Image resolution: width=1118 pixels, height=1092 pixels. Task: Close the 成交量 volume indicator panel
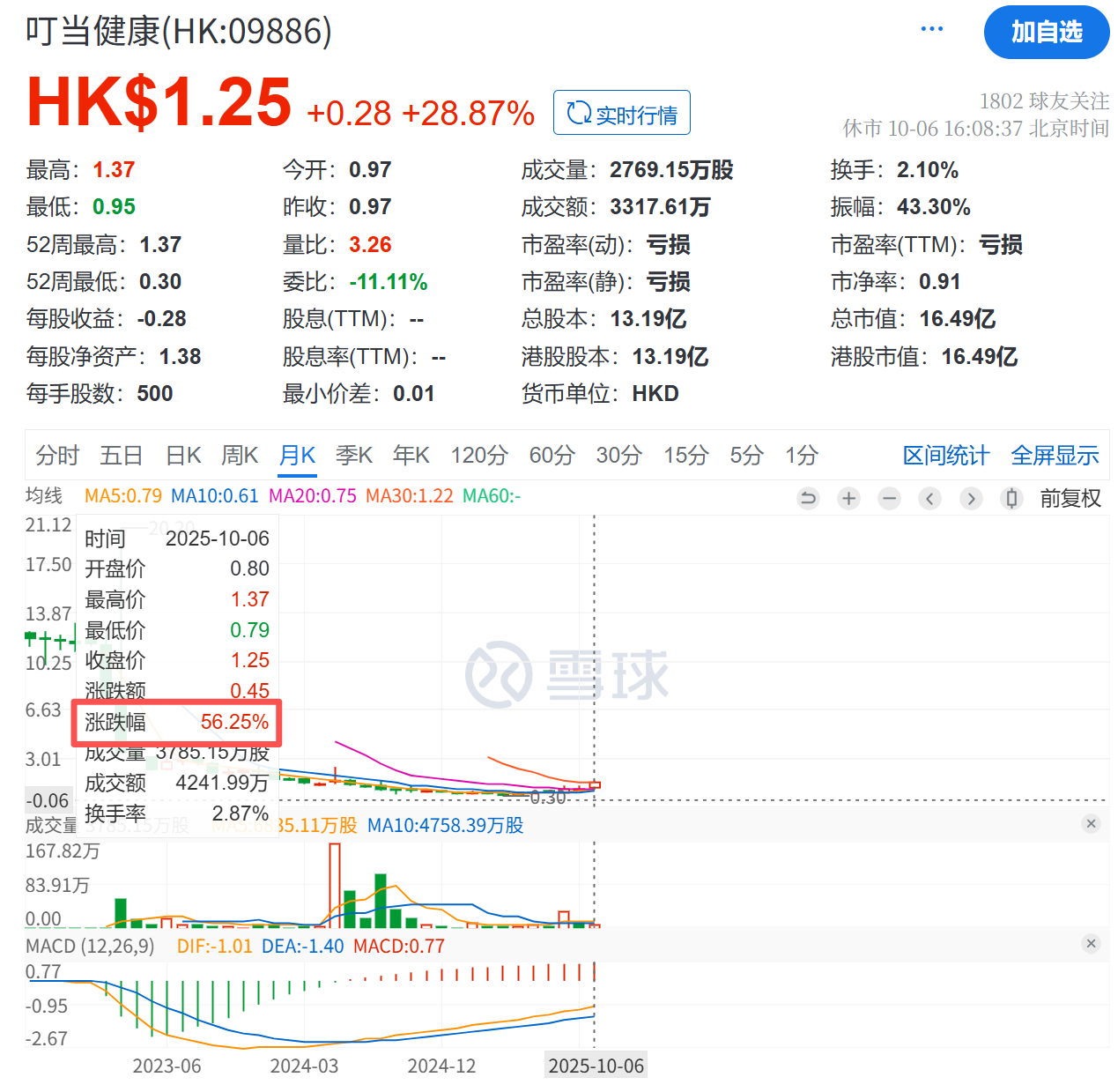pyautogui.click(x=1091, y=823)
